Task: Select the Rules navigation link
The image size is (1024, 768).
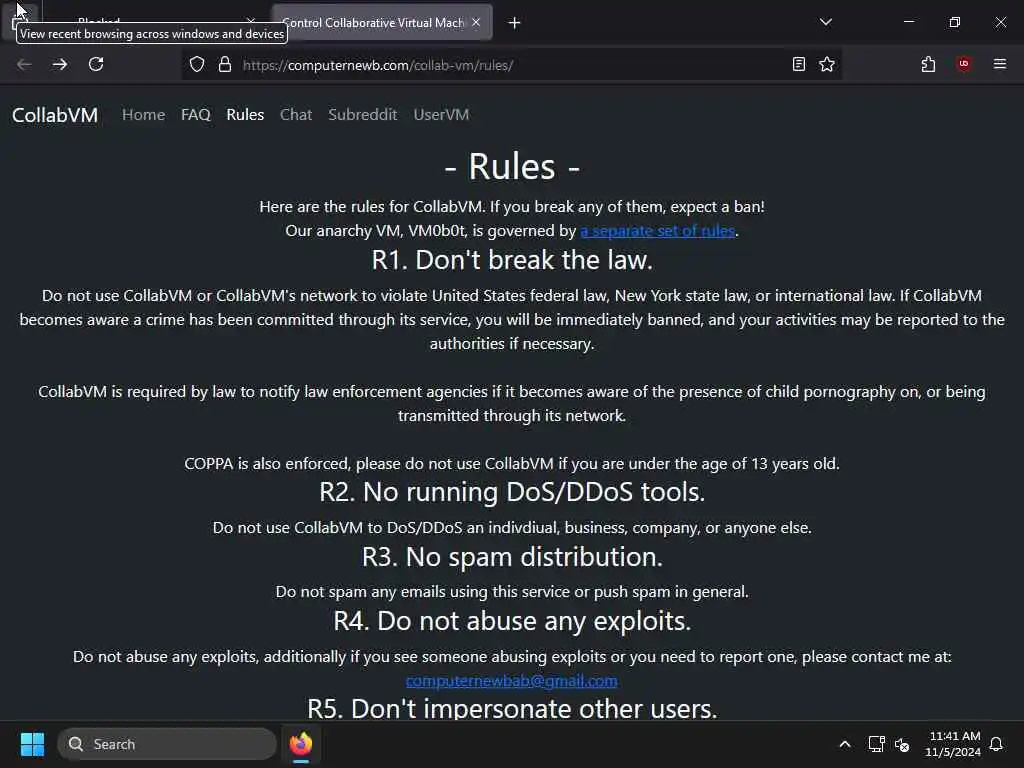Action: [245, 115]
